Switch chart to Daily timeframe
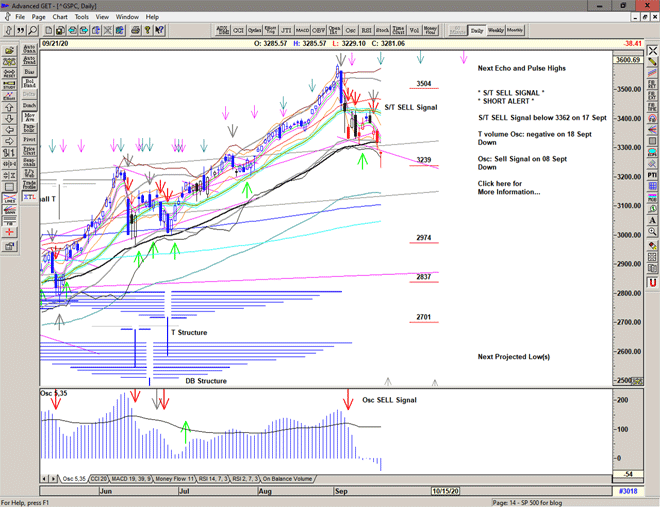 (477, 30)
